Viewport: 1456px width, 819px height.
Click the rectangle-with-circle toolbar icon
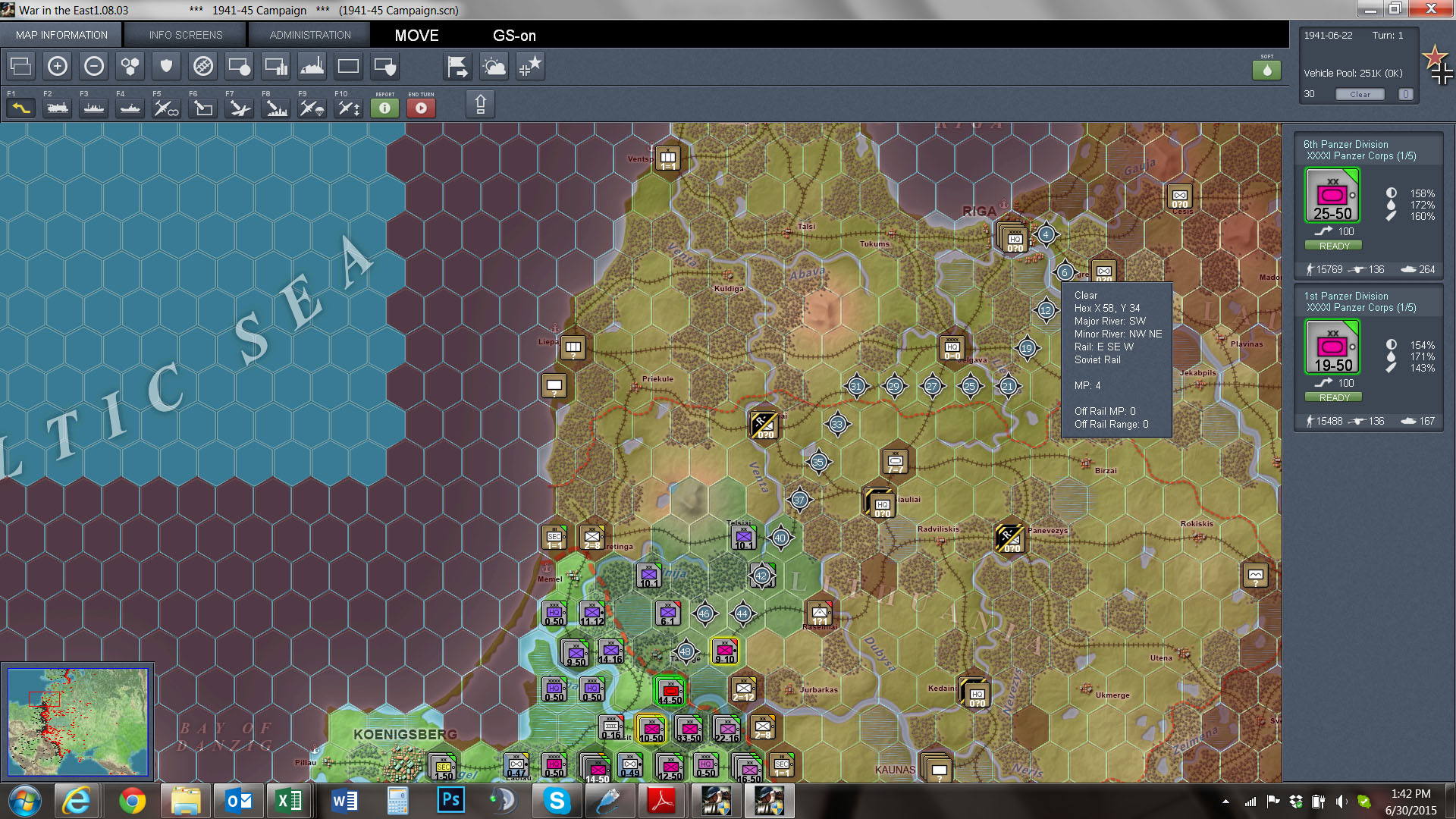point(240,67)
